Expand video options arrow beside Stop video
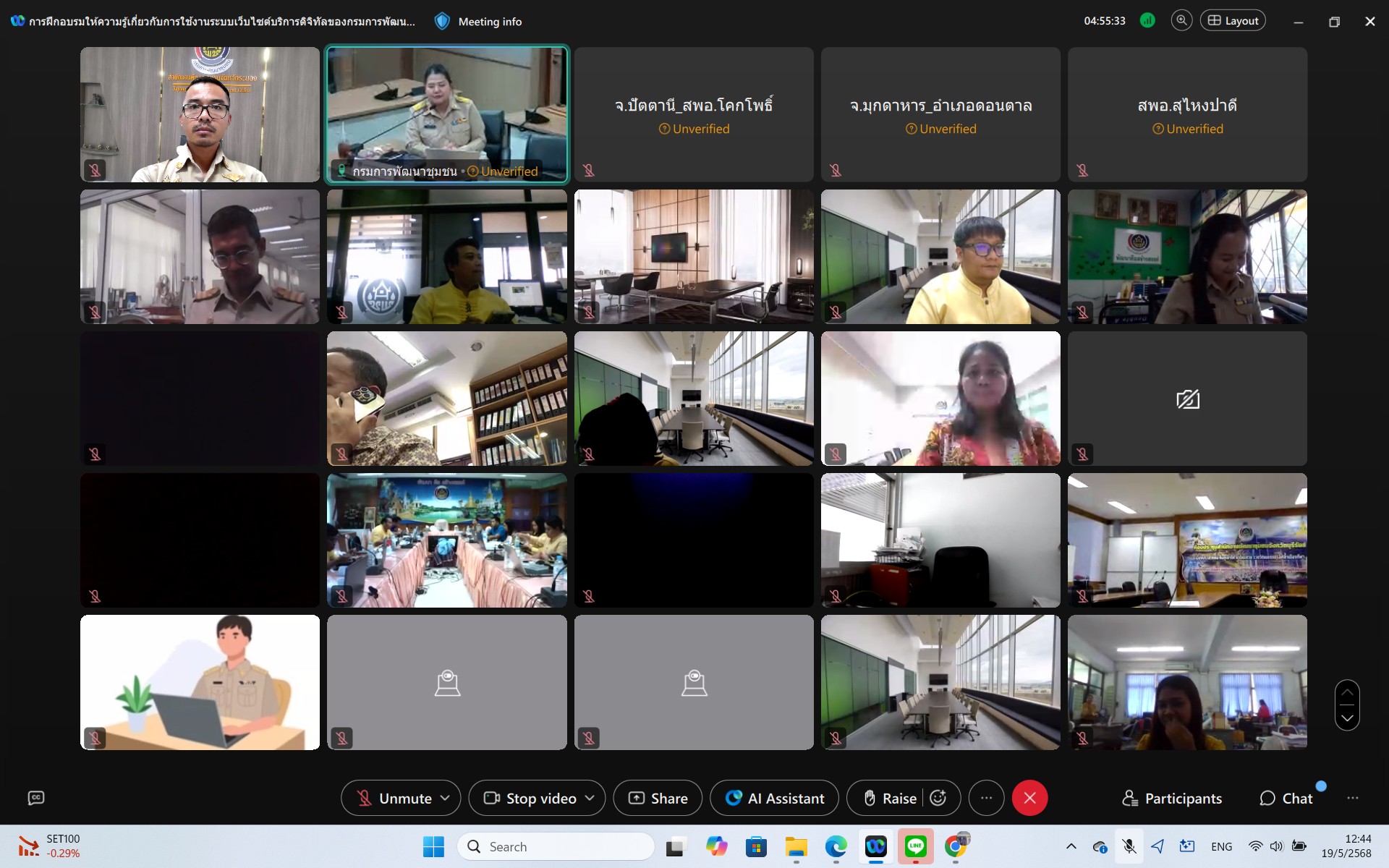This screenshot has height=868, width=1389. click(x=590, y=798)
